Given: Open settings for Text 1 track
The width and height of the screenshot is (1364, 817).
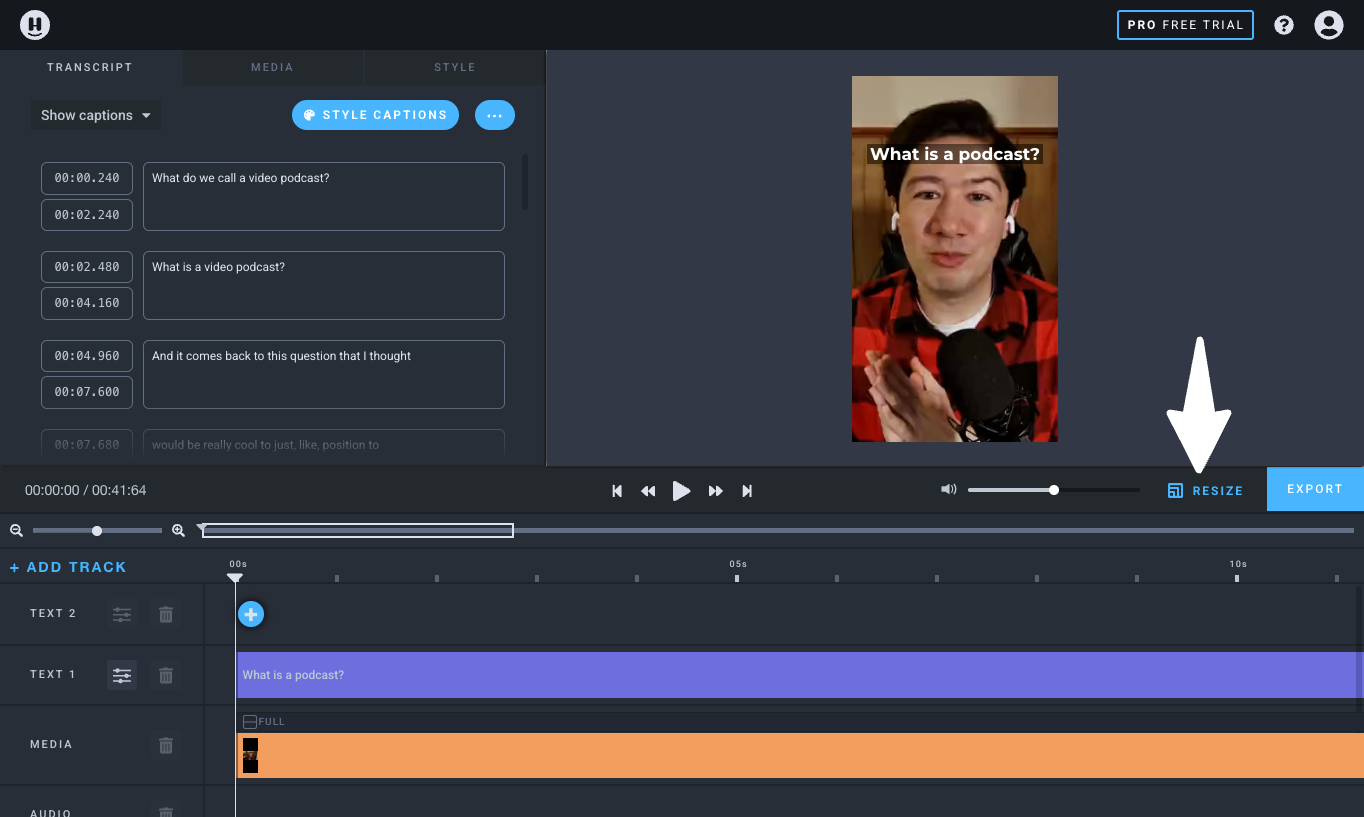Looking at the screenshot, I should click(x=122, y=675).
